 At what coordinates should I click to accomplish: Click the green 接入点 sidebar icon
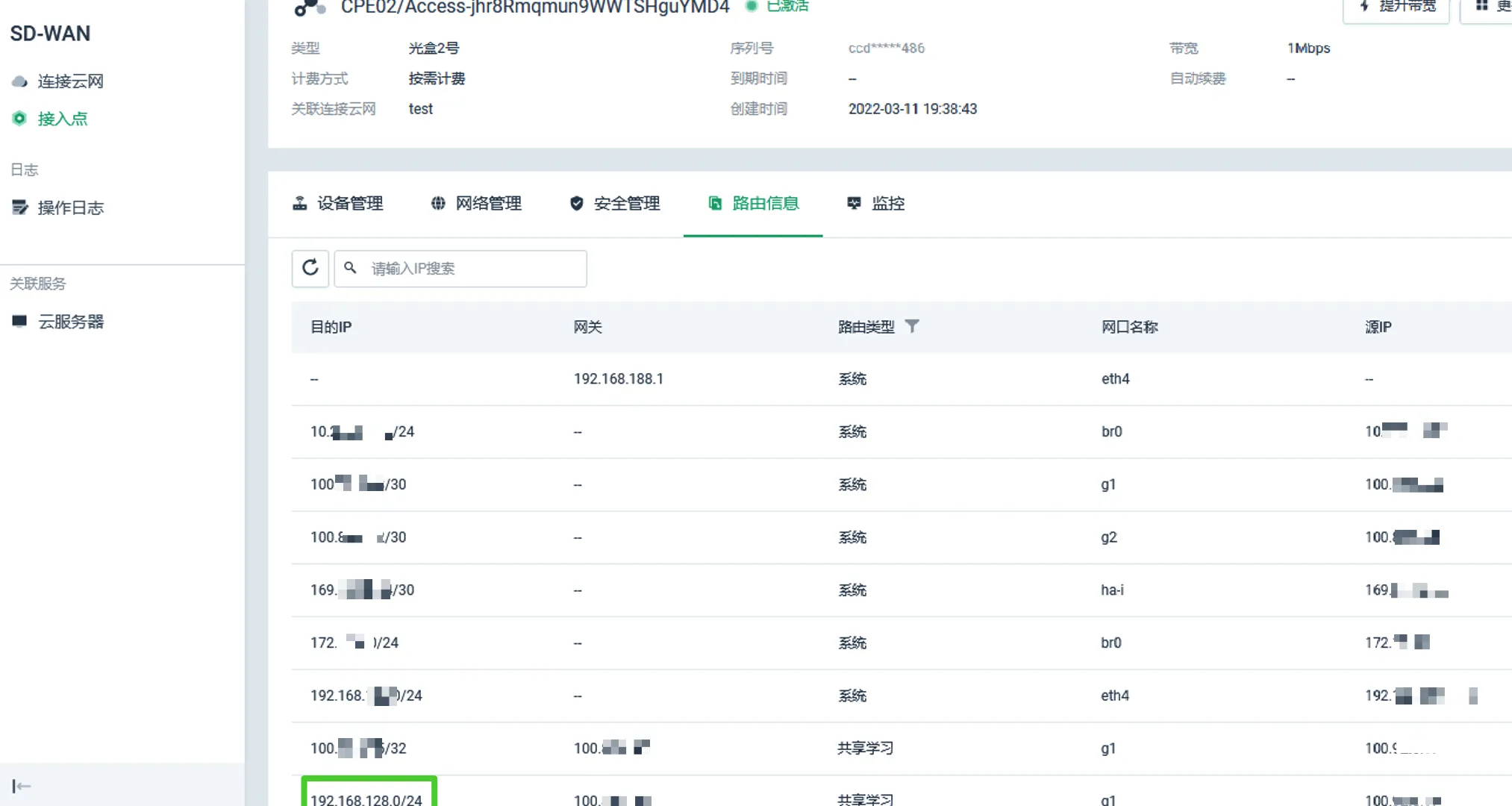coord(19,118)
